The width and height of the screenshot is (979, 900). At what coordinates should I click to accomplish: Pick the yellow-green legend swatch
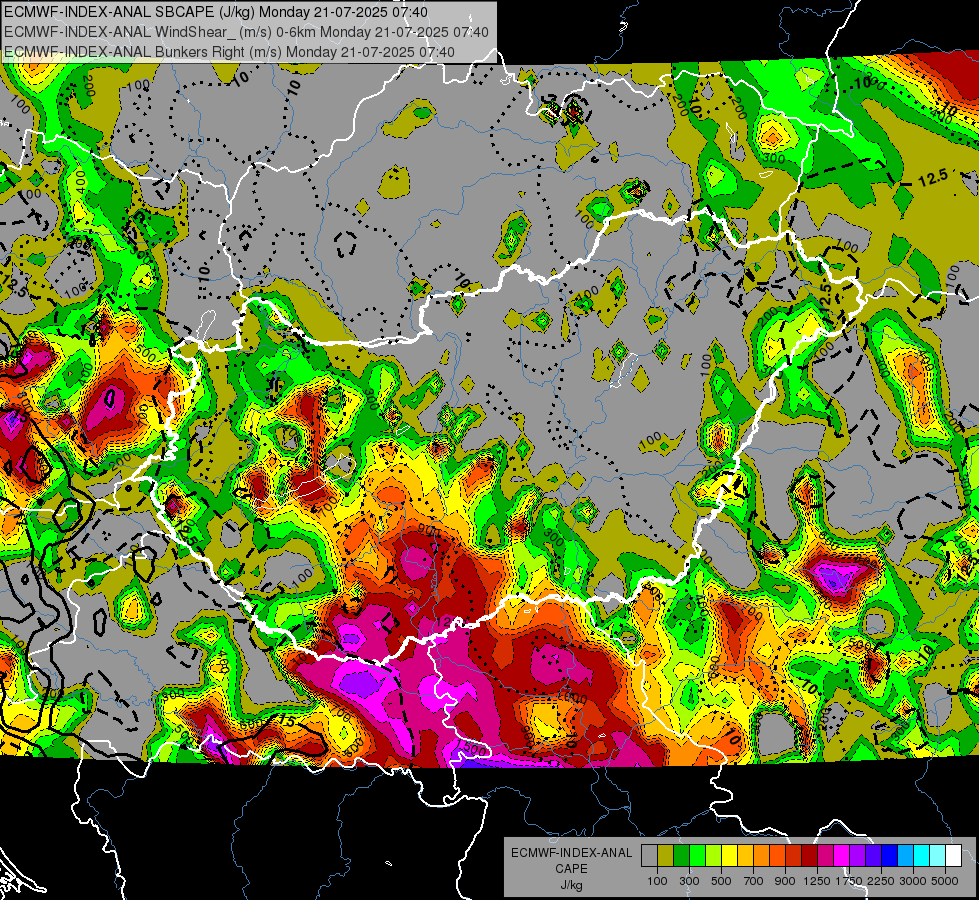coord(713,856)
